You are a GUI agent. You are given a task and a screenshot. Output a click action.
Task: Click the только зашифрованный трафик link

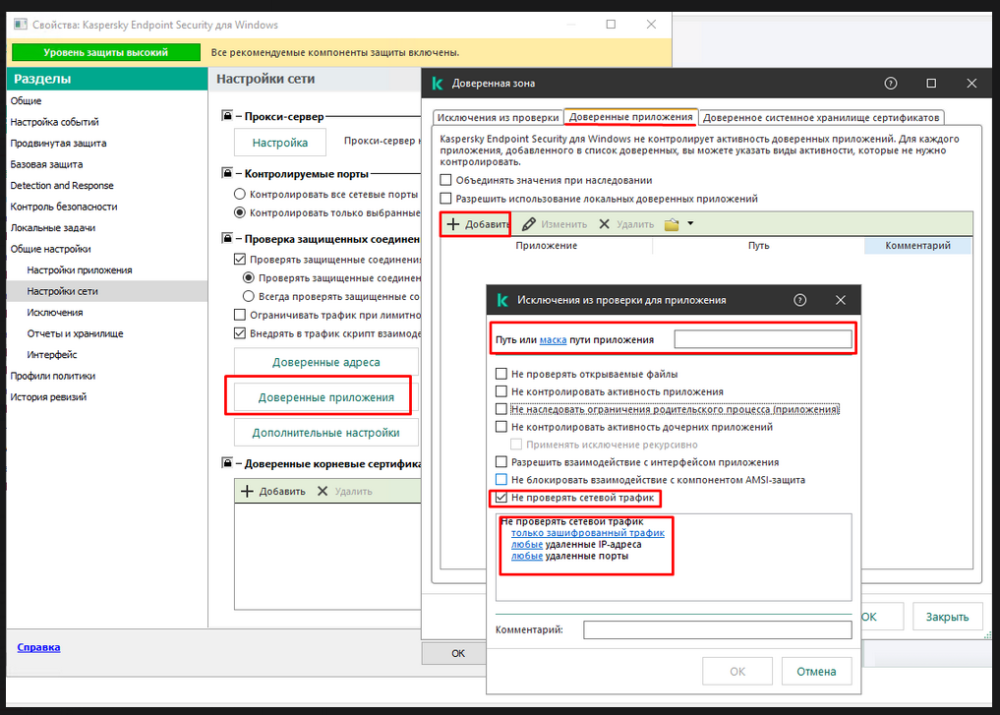587,533
